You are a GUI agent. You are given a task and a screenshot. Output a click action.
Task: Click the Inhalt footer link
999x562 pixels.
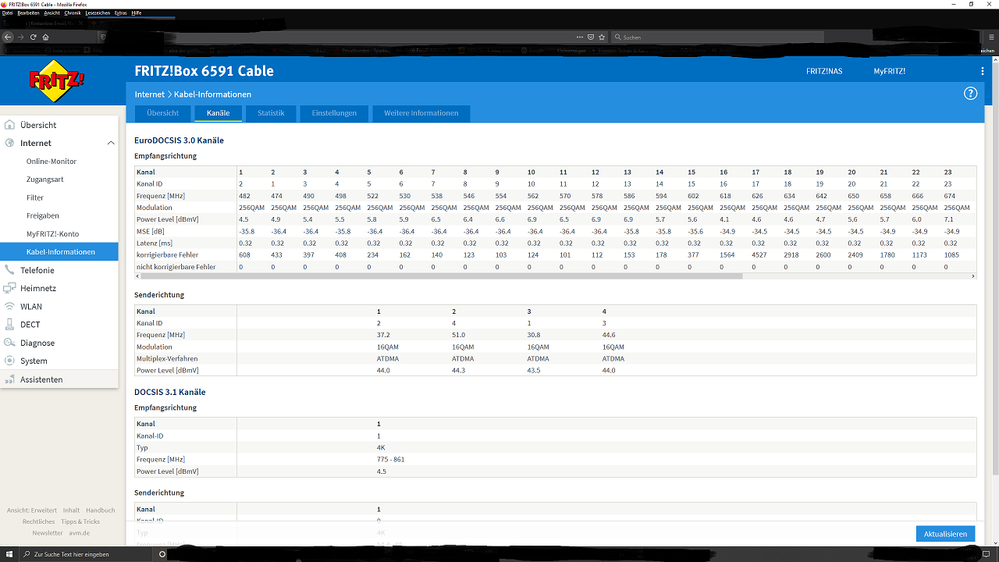point(71,510)
